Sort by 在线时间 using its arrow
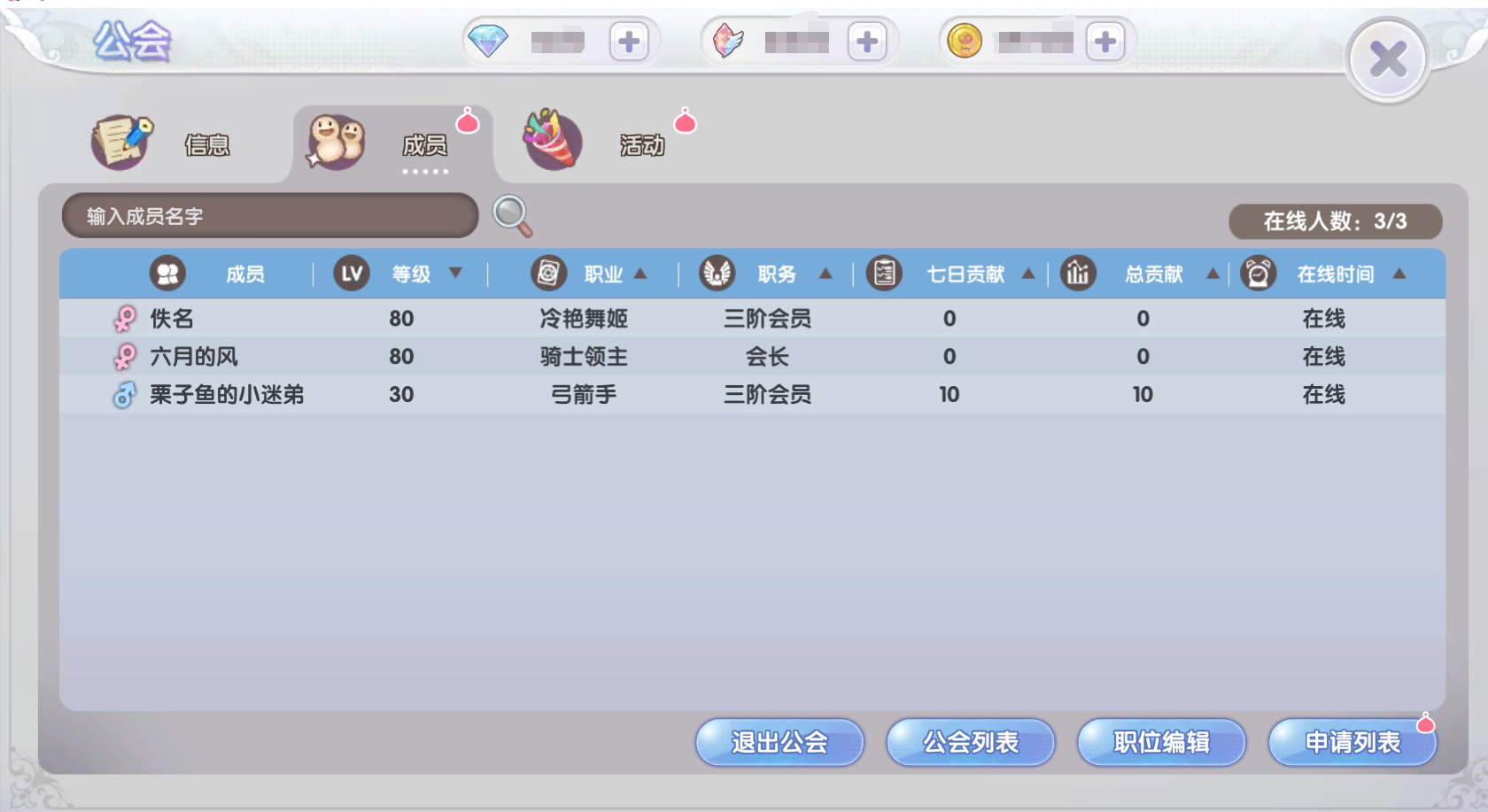 [1399, 274]
